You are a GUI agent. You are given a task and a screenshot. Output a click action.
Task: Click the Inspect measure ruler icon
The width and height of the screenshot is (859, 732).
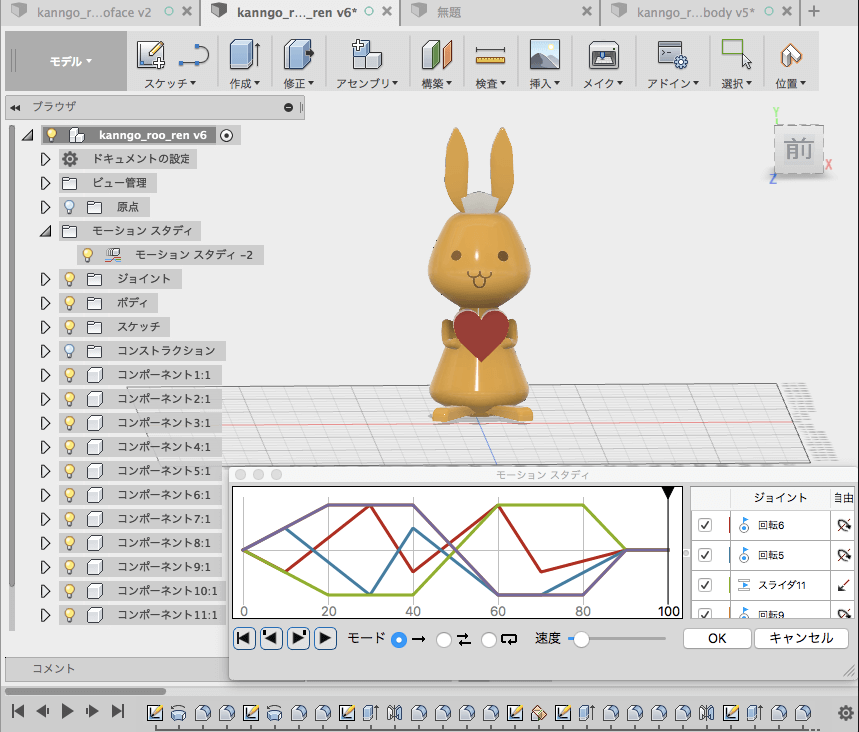pos(491,54)
